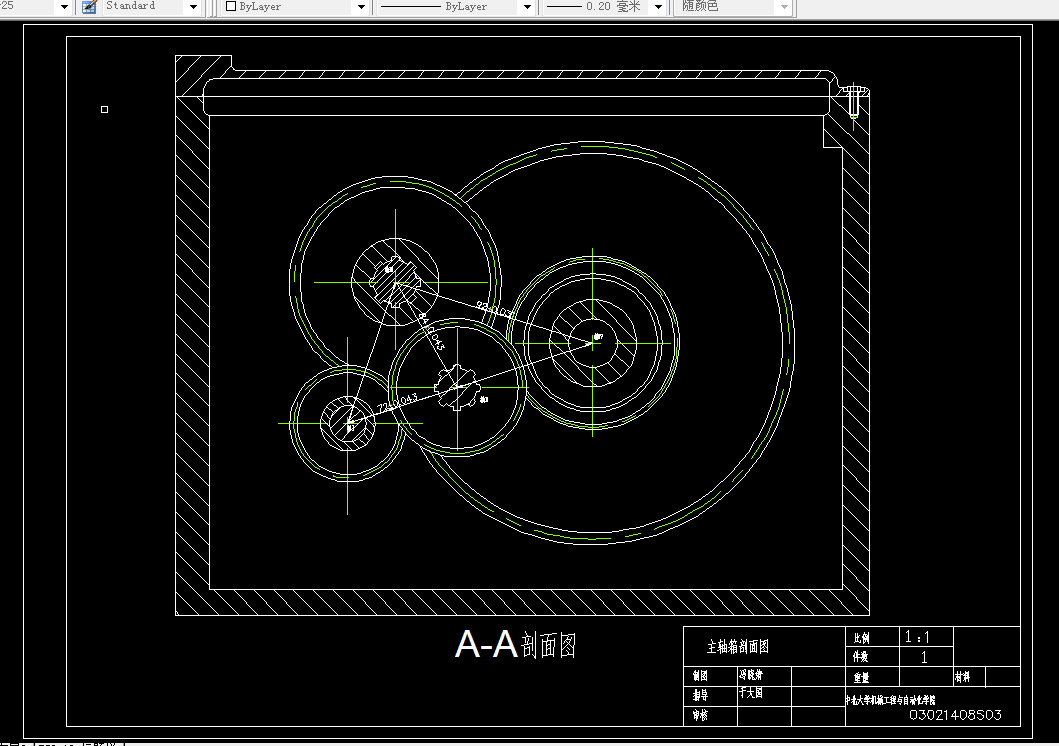Screen dimensions: 1059x746
Task: Select the hatched shaft of the lower-left gear
Action: point(348,424)
